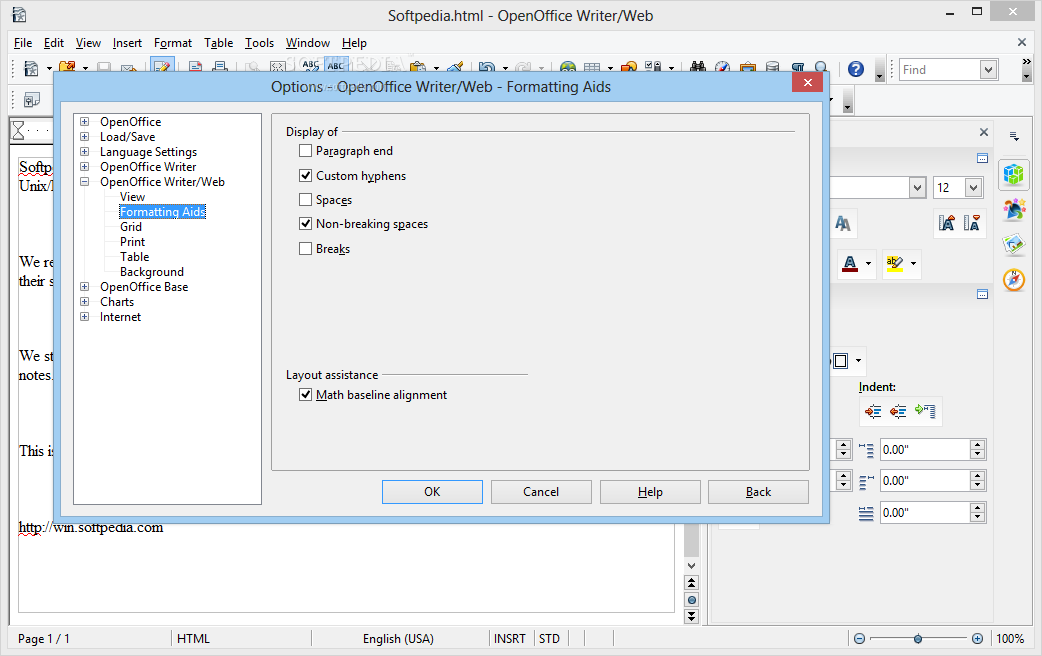Uncheck Custom hyphens
This screenshot has height=656, width=1042.
tap(305, 175)
